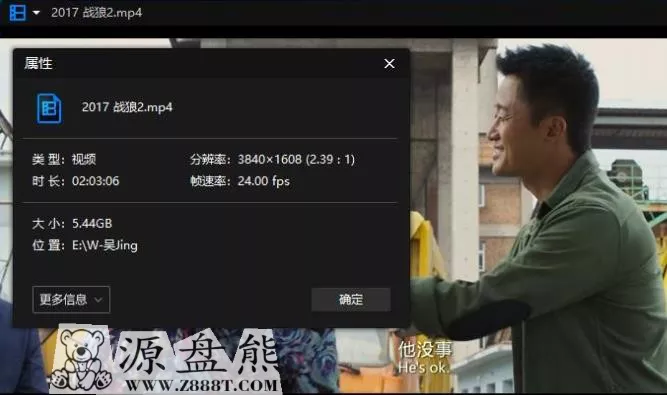Click the WWW.Z888T.COM watermark text
Image resolution: width=667 pixels, height=395 pixels.
[202, 386]
